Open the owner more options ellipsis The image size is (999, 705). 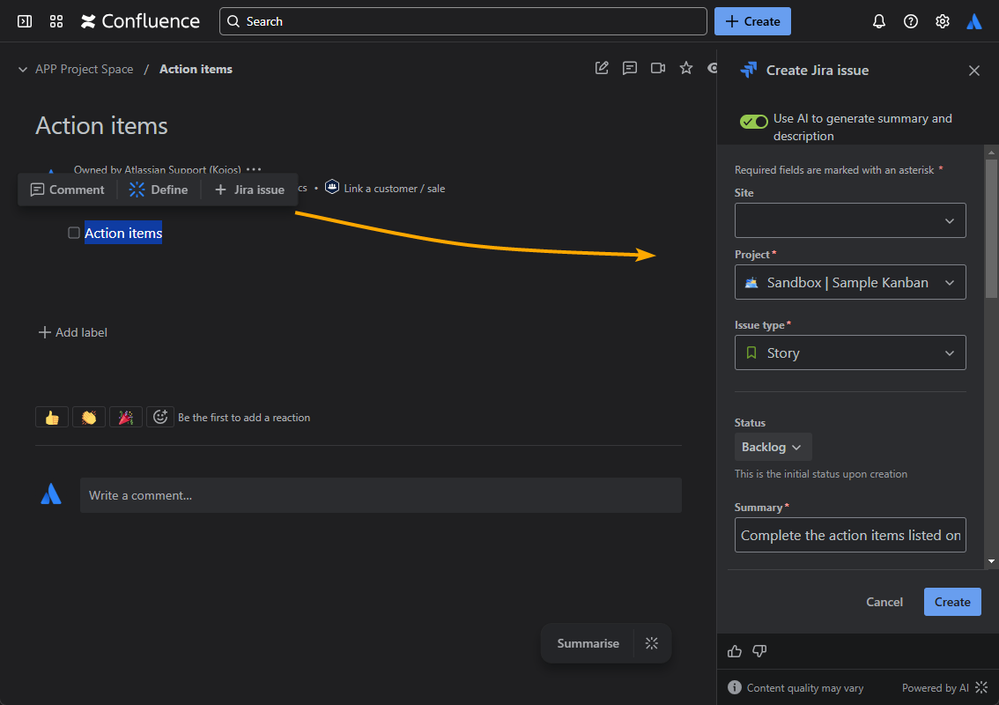coord(254,169)
